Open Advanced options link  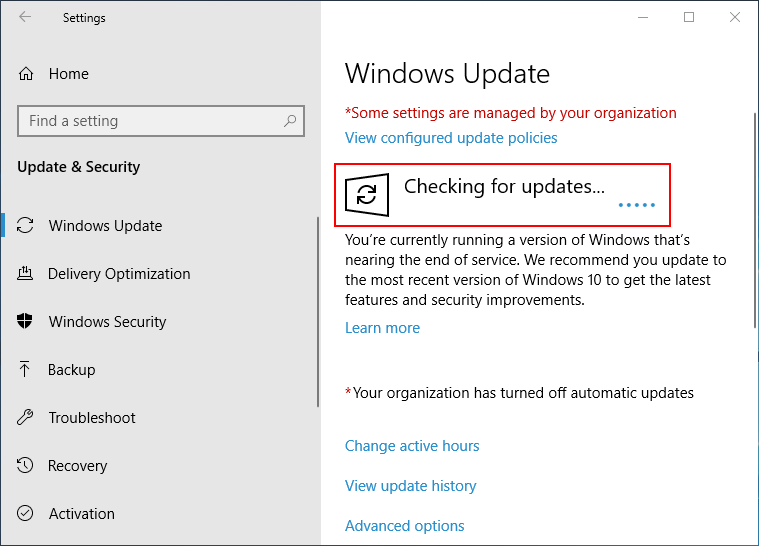[404, 526]
